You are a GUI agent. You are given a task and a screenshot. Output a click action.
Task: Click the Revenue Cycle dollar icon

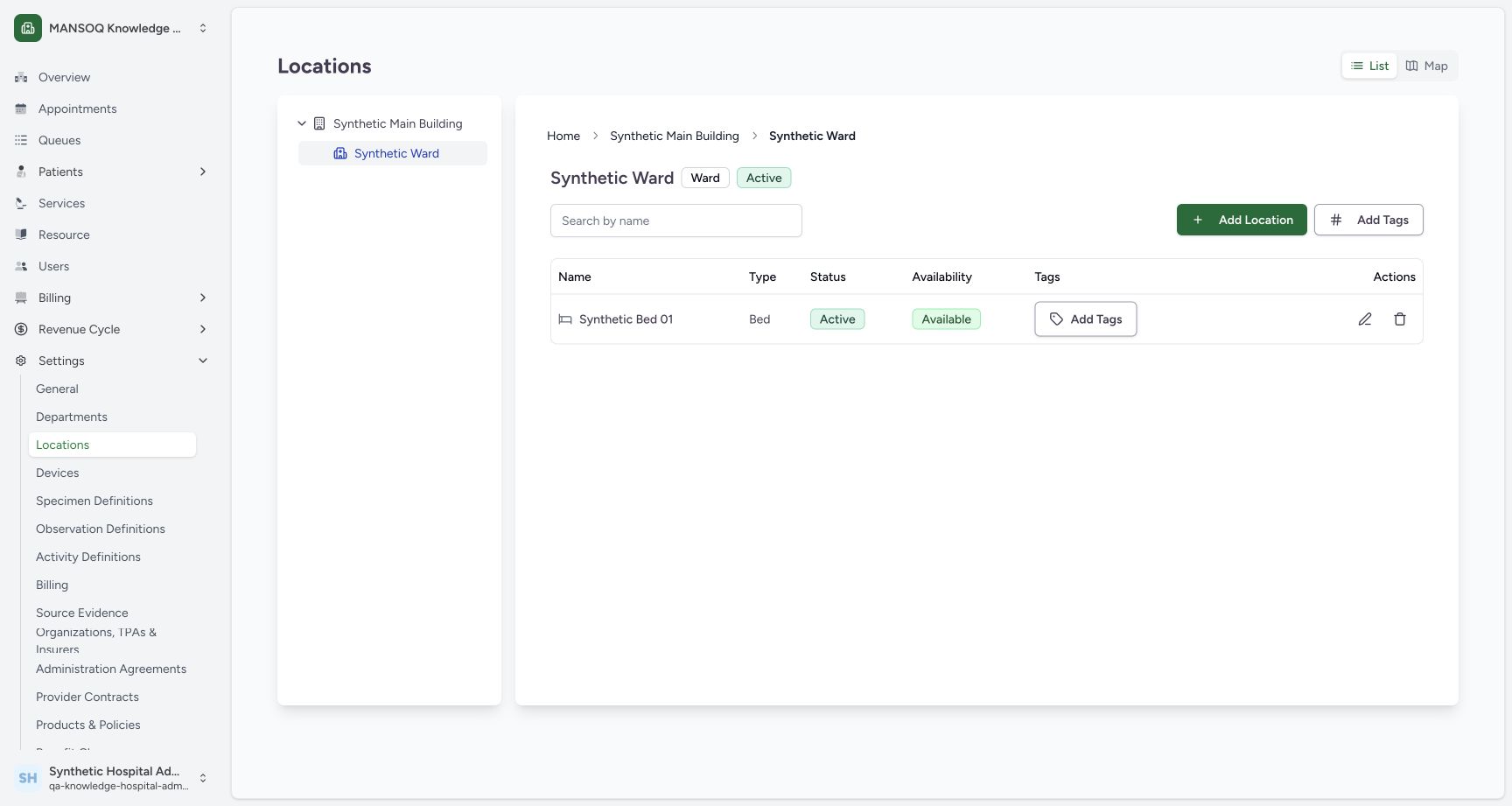21,329
